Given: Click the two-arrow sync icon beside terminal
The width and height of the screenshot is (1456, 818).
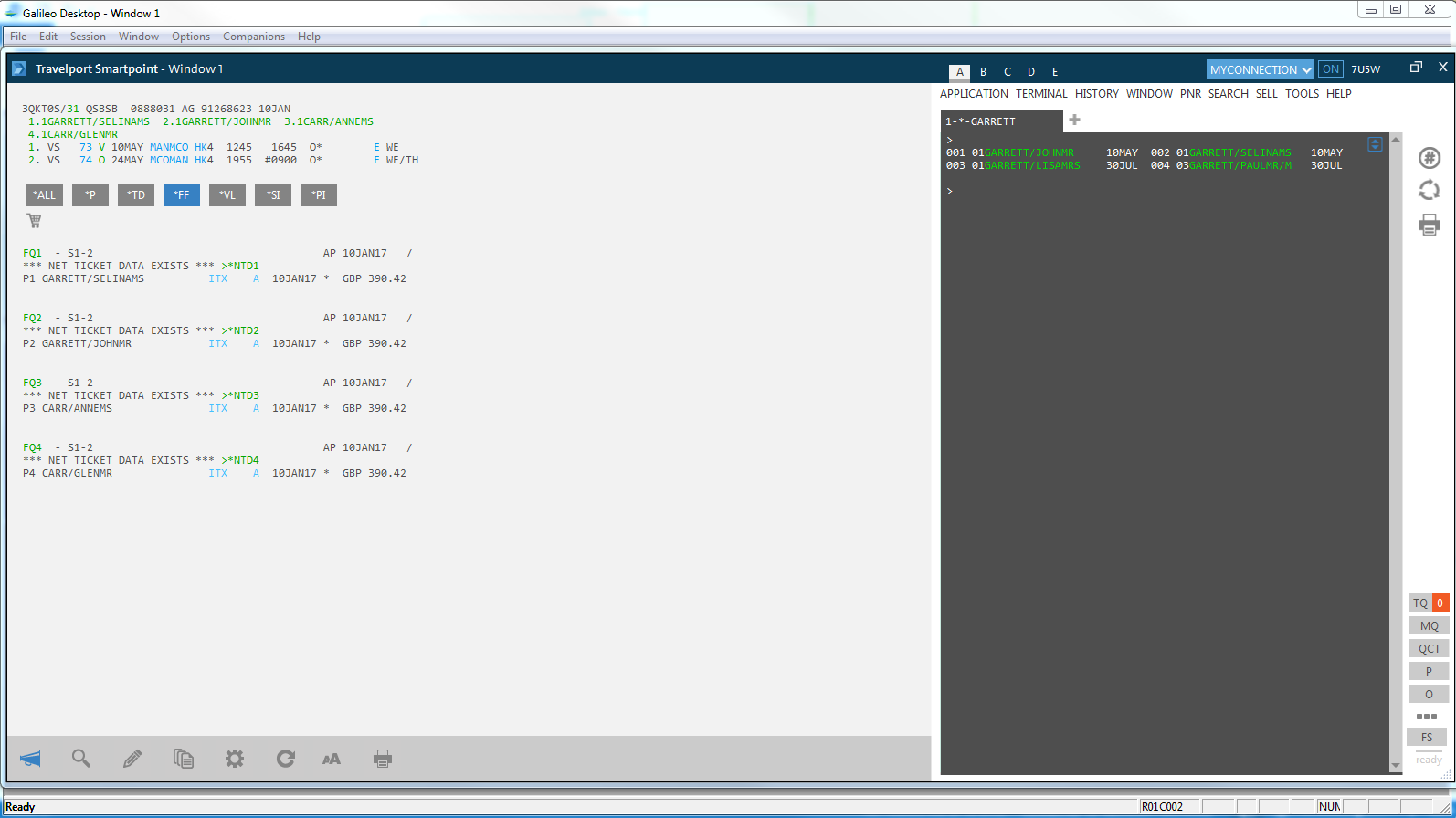Looking at the screenshot, I should point(1430,190).
